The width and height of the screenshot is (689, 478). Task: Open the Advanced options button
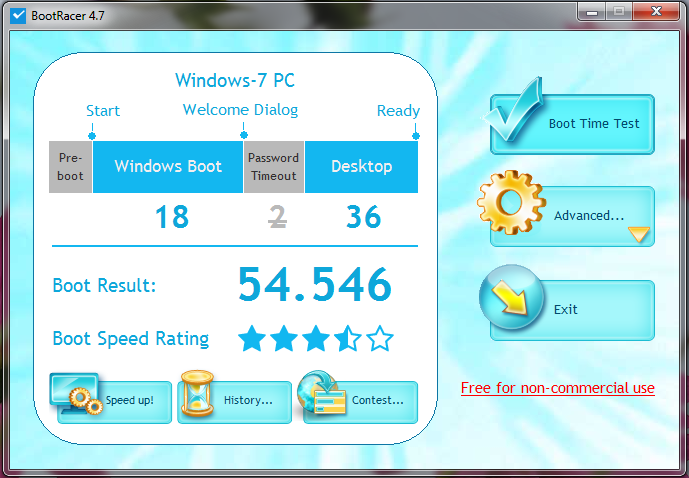pyautogui.click(x=572, y=216)
